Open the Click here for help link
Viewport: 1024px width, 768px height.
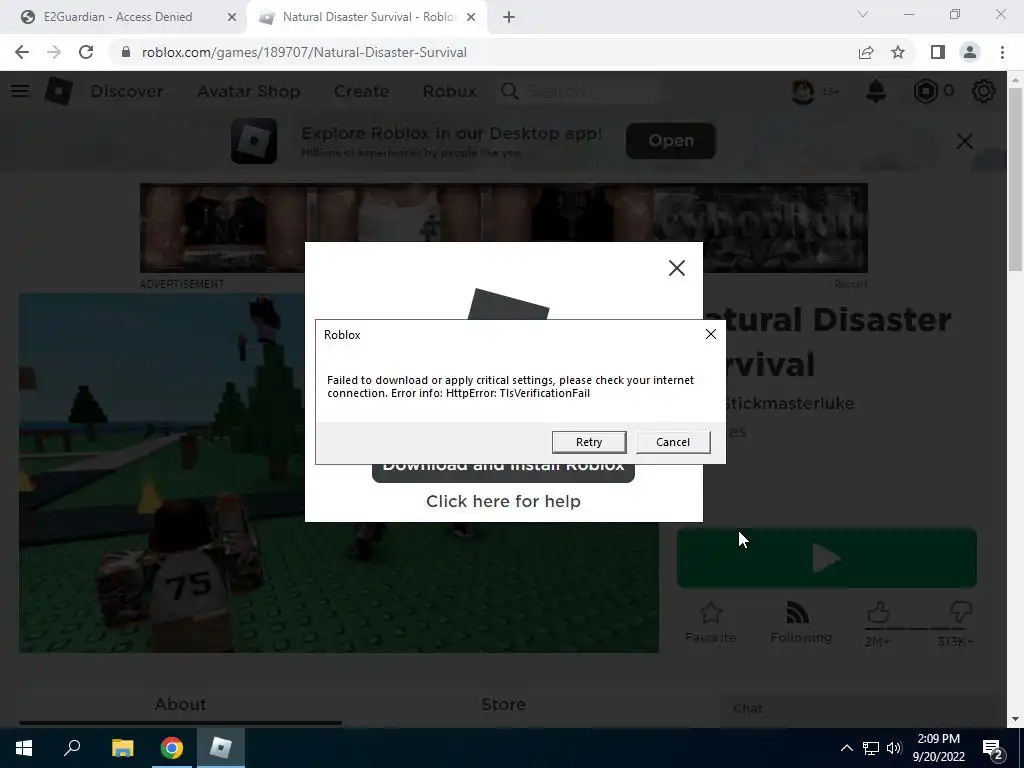click(503, 501)
